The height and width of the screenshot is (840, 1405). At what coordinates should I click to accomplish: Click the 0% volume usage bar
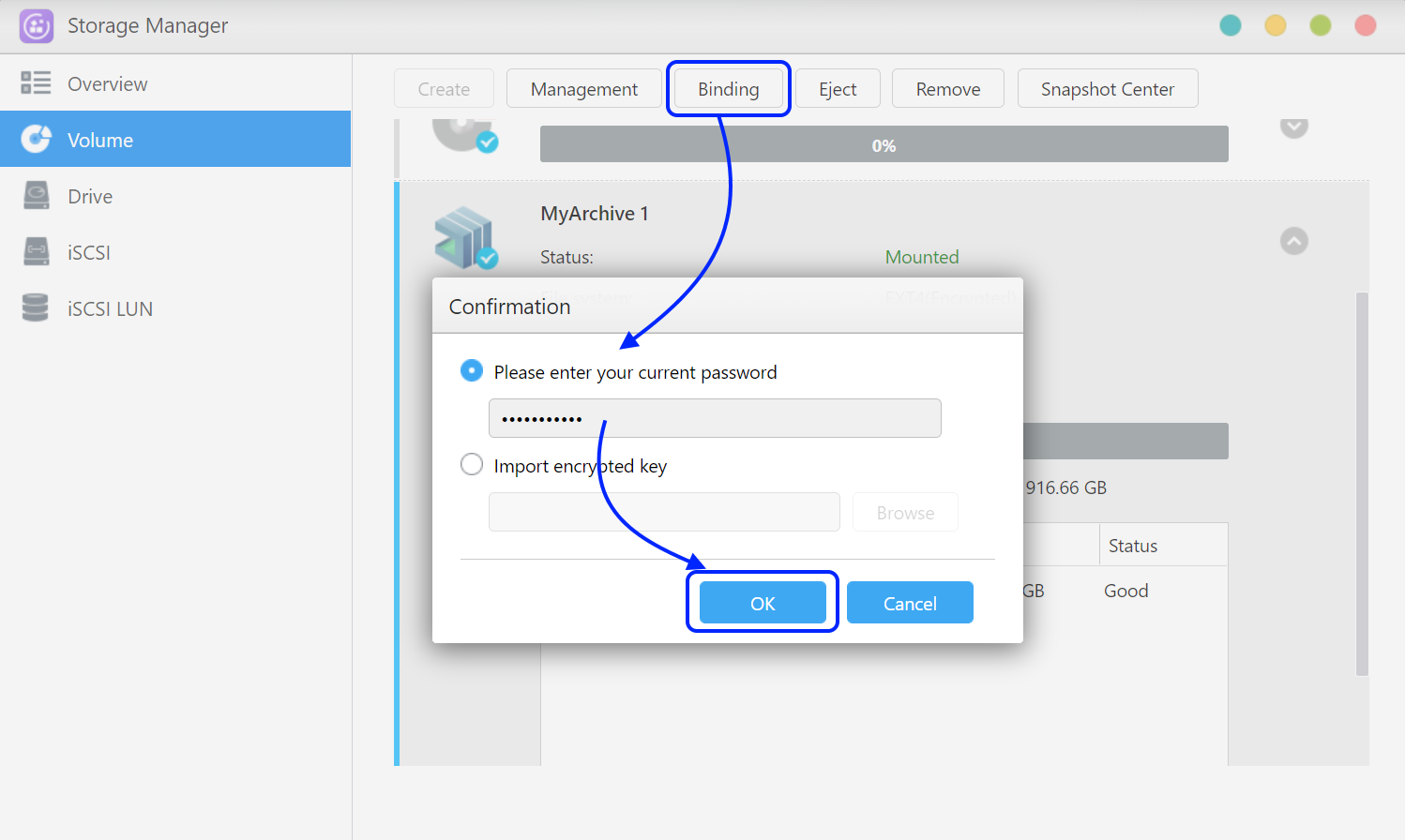884,145
